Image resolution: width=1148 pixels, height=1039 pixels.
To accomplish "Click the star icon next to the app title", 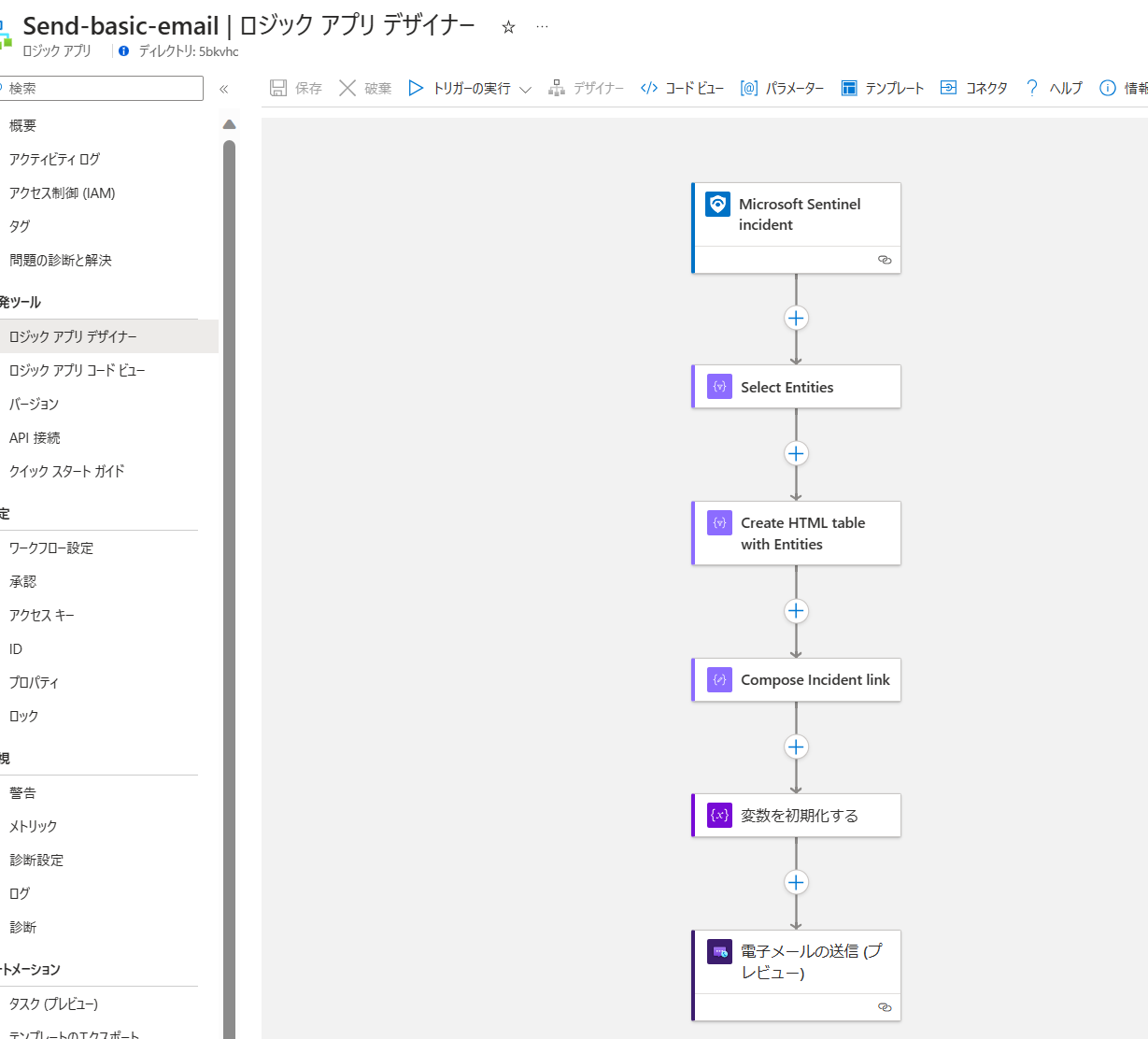I will point(508,27).
